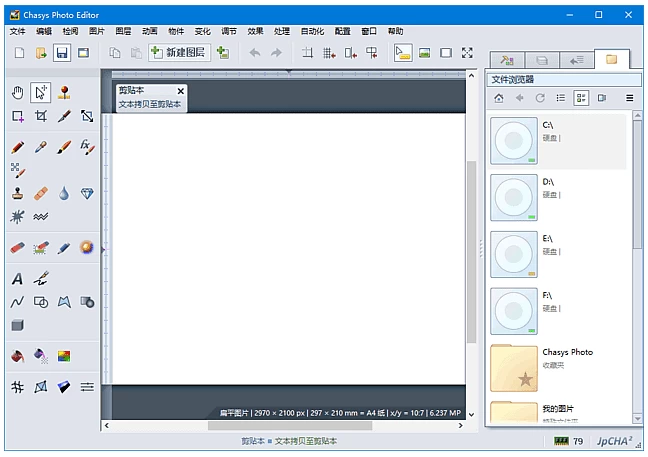Image resolution: width=648 pixels, height=457 pixels.
Task: Choose the Clone Stamp tool
Action: [x=18, y=193]
